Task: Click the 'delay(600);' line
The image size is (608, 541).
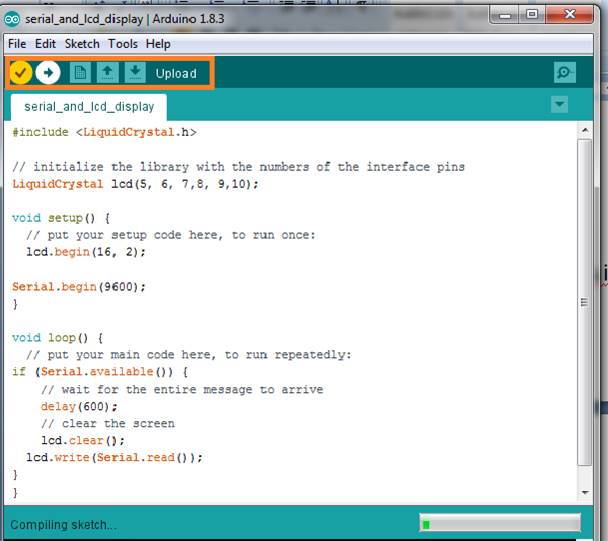Action: 79,406
